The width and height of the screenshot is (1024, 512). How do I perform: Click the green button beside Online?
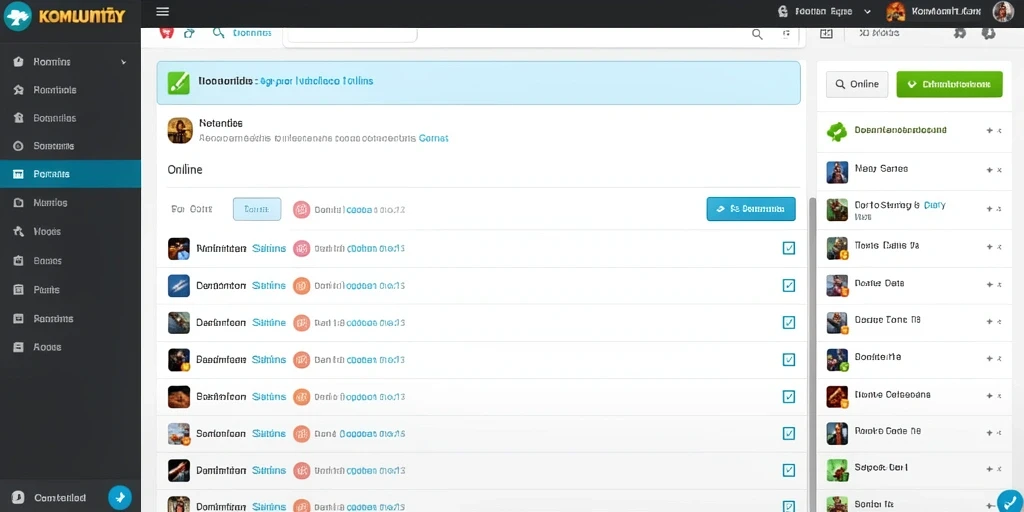pyautogui.click(x=949, y=84)
